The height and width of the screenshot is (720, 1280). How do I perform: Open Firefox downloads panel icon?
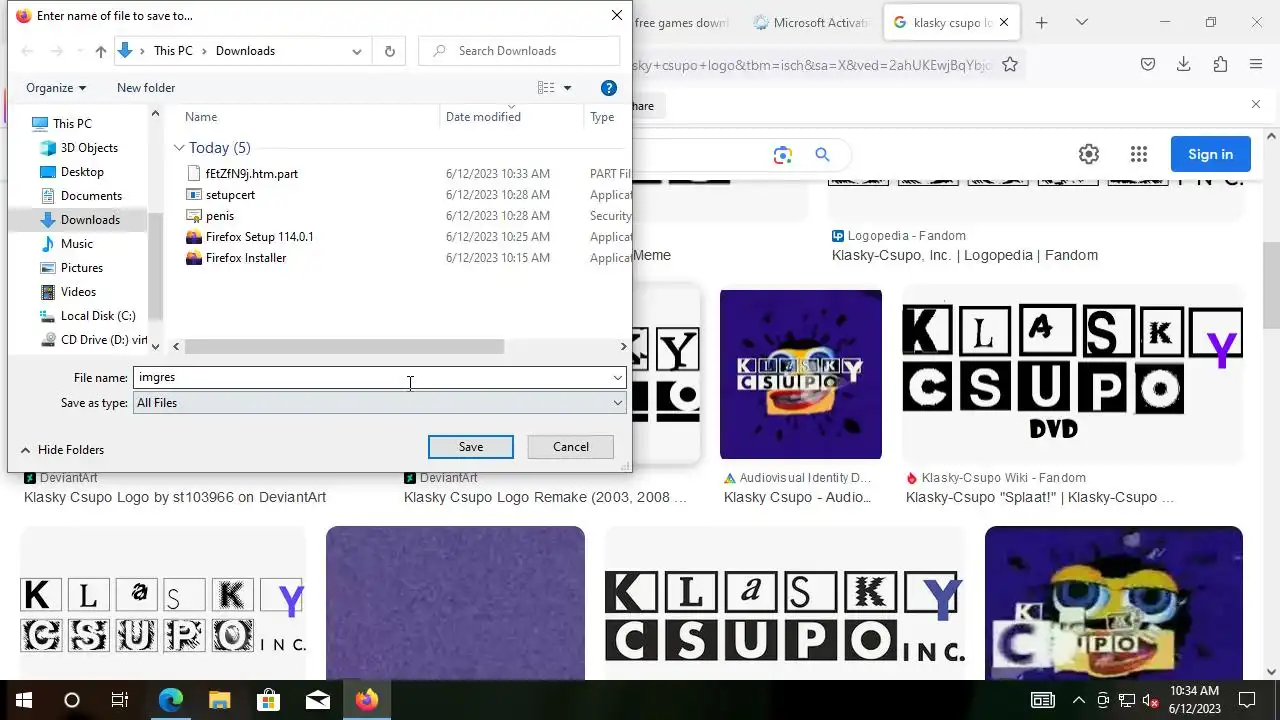[x=1184, y=65]
